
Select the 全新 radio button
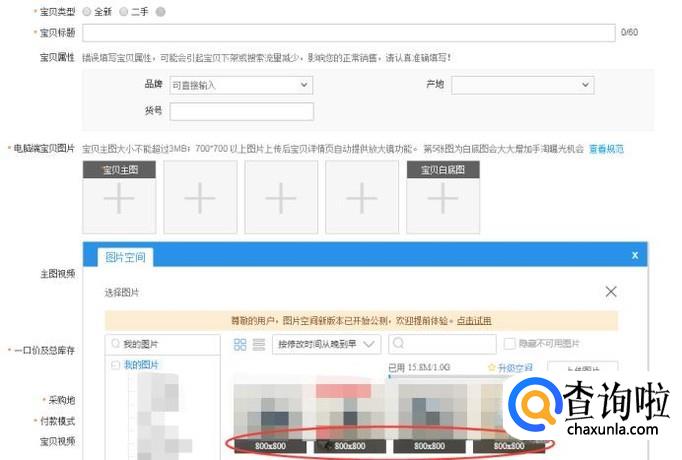click(87, 11)
